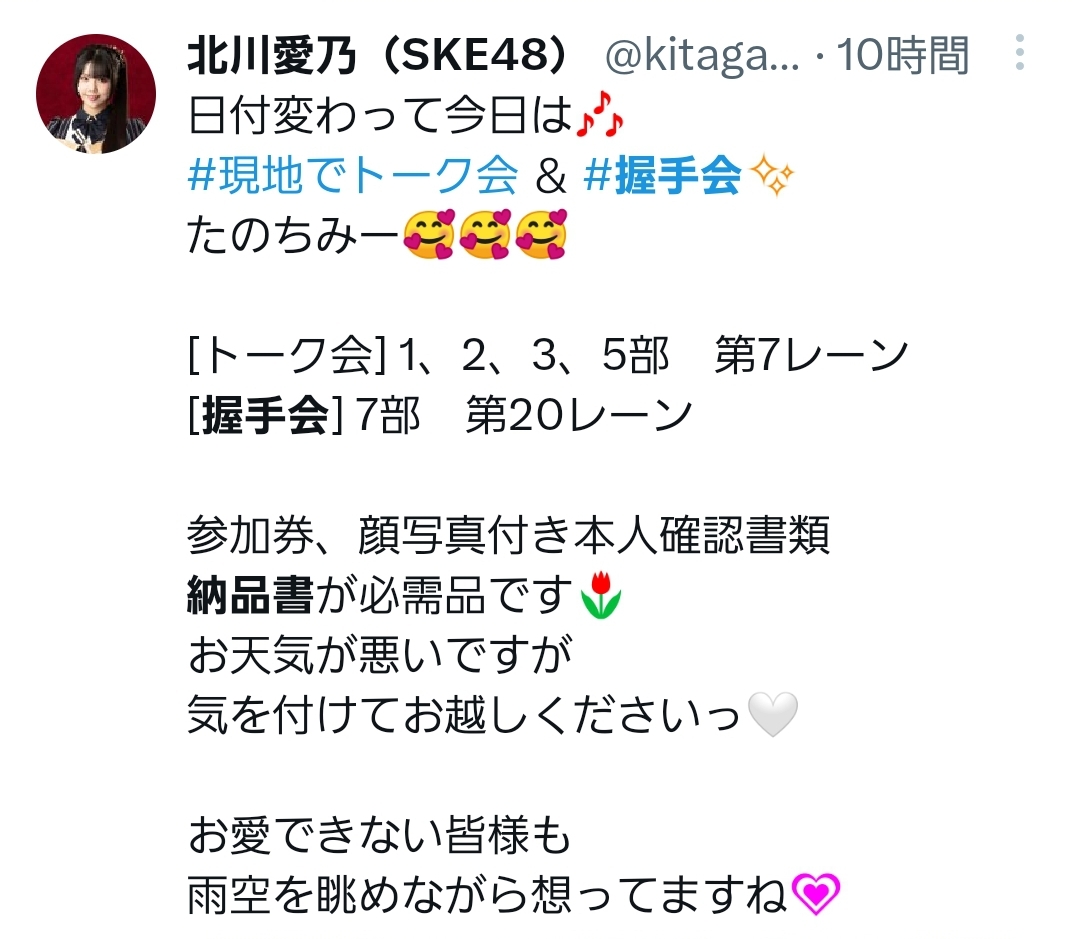Open the @kitaga... username handle
Image resolution: width=1080 pixels, height=939 pixels.
702,56
